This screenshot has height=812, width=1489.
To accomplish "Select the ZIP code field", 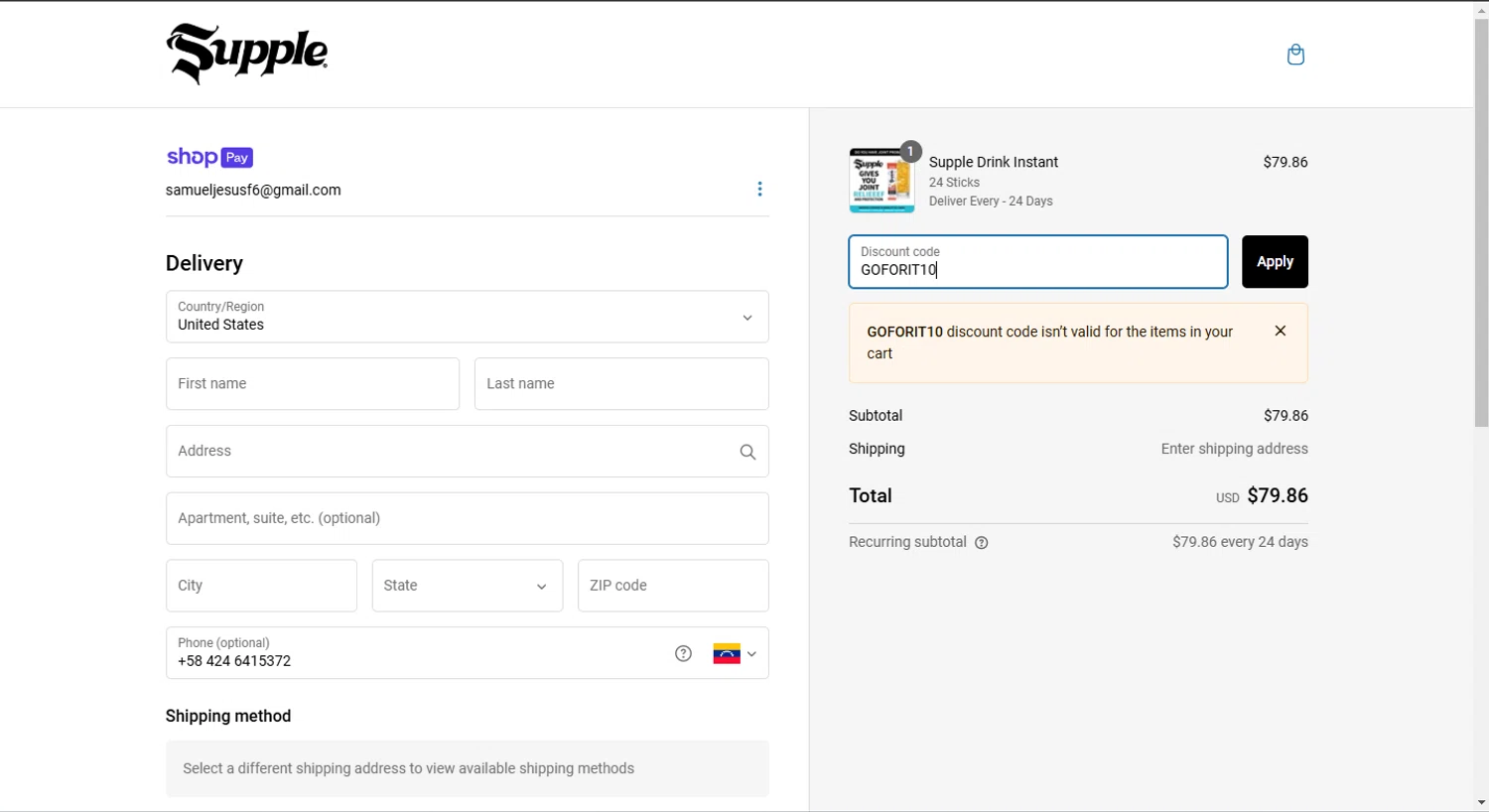I will coord(672,586).
